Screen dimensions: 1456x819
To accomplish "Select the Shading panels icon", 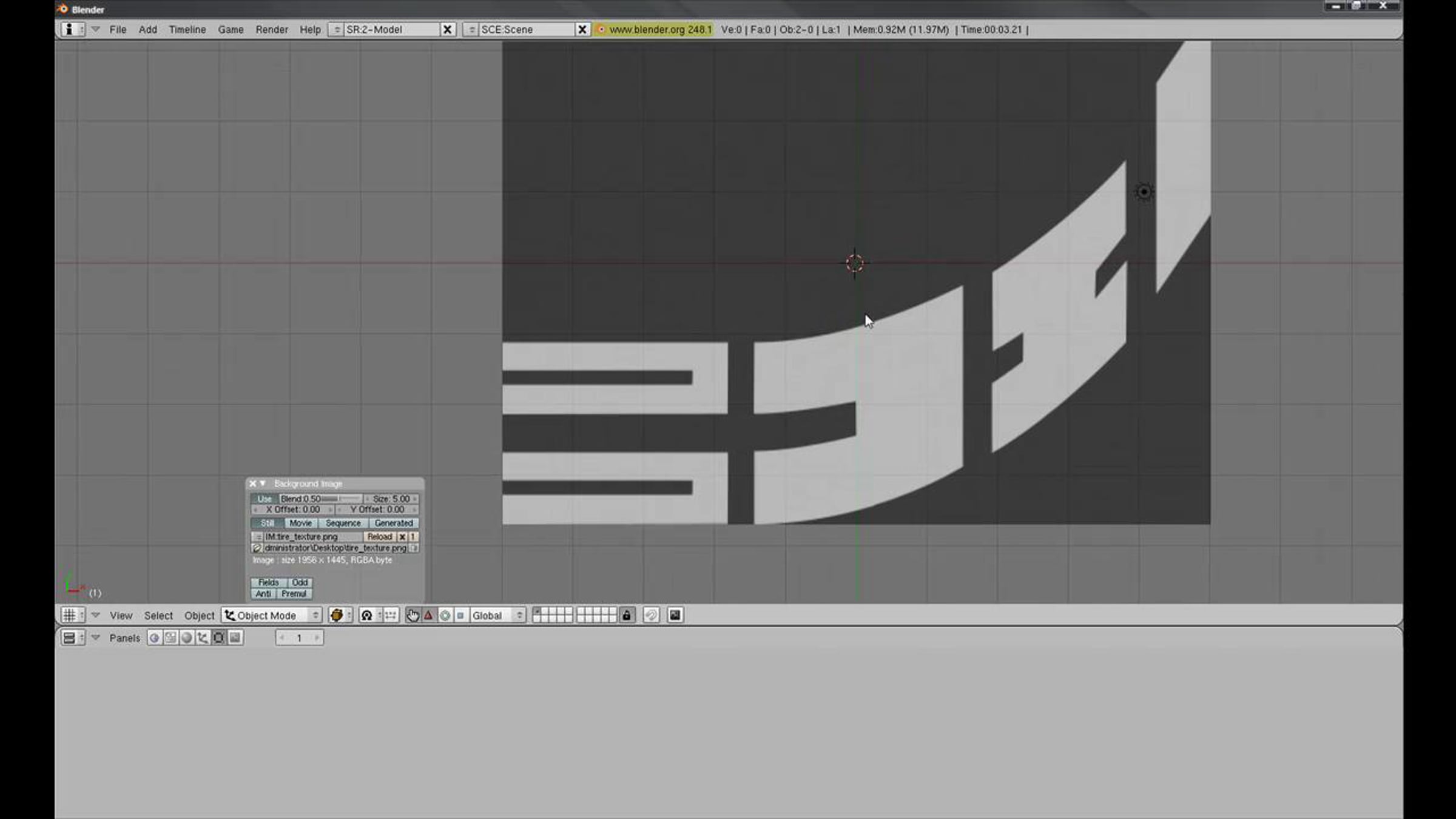I will click(x=187, y=638).
